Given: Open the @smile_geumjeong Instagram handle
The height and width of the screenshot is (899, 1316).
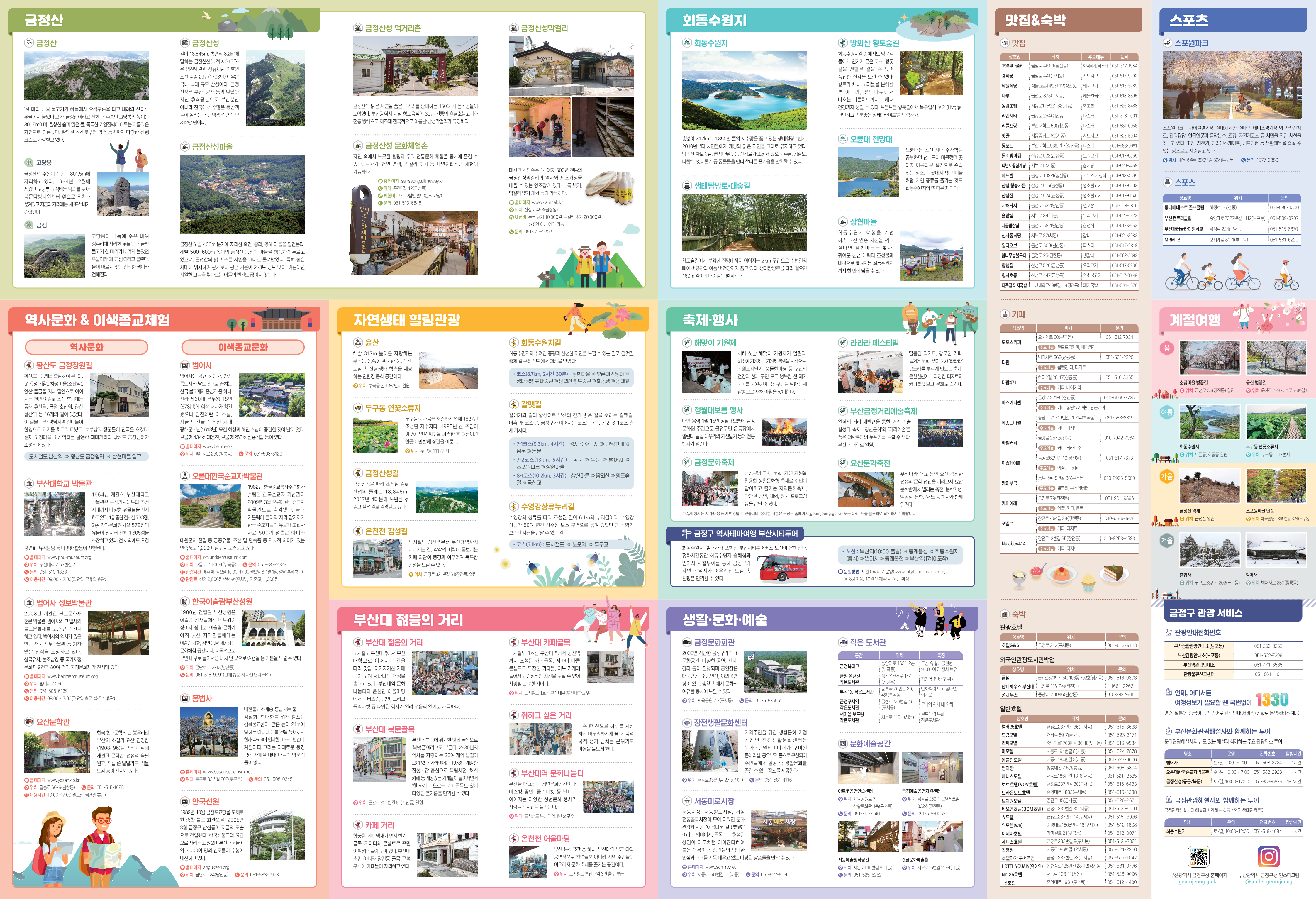Looking at the screenshot, I should (x=1268, y=882).
